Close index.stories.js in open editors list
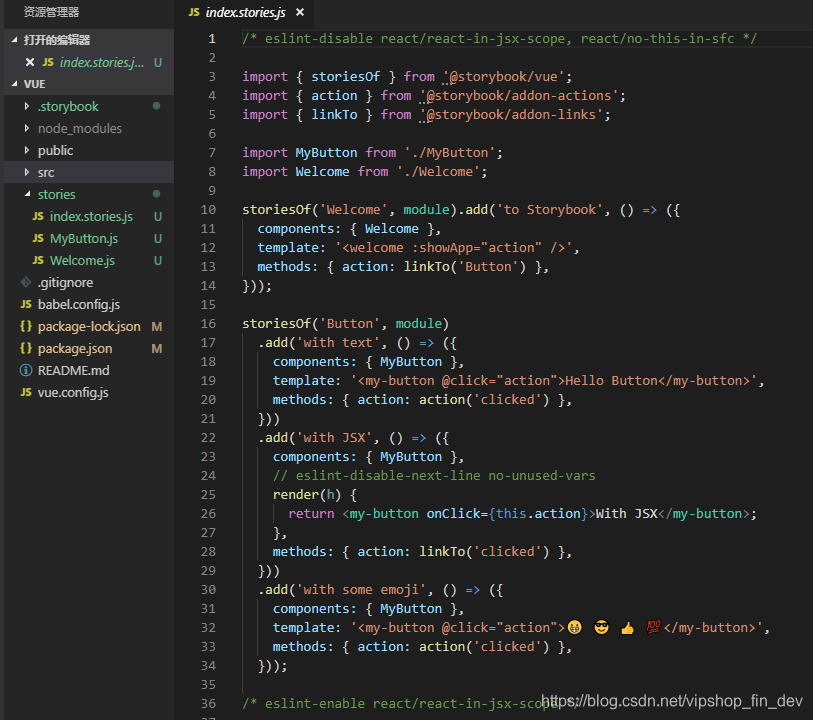Image resolution: width=813 pixels, height=720 pixels. (30, 62)
